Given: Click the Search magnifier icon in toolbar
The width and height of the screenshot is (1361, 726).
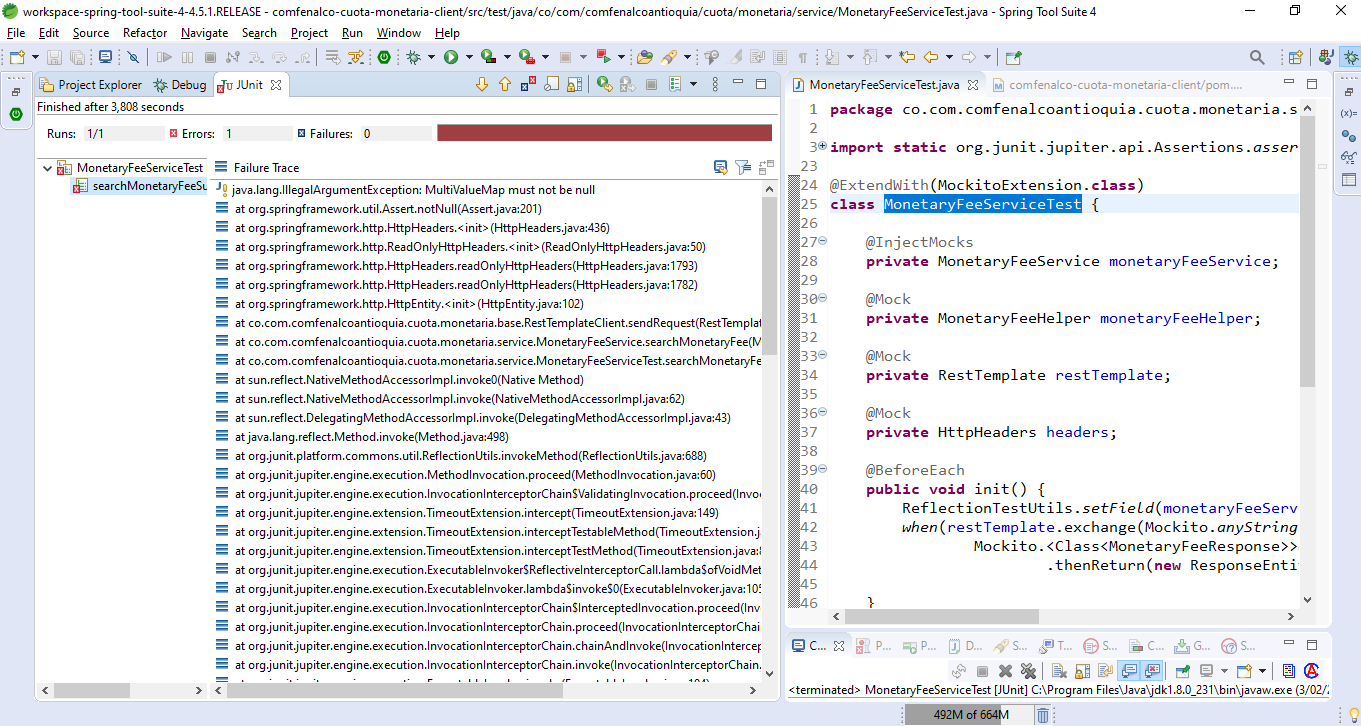Looking at the screenshot, I should [1256, 57].
